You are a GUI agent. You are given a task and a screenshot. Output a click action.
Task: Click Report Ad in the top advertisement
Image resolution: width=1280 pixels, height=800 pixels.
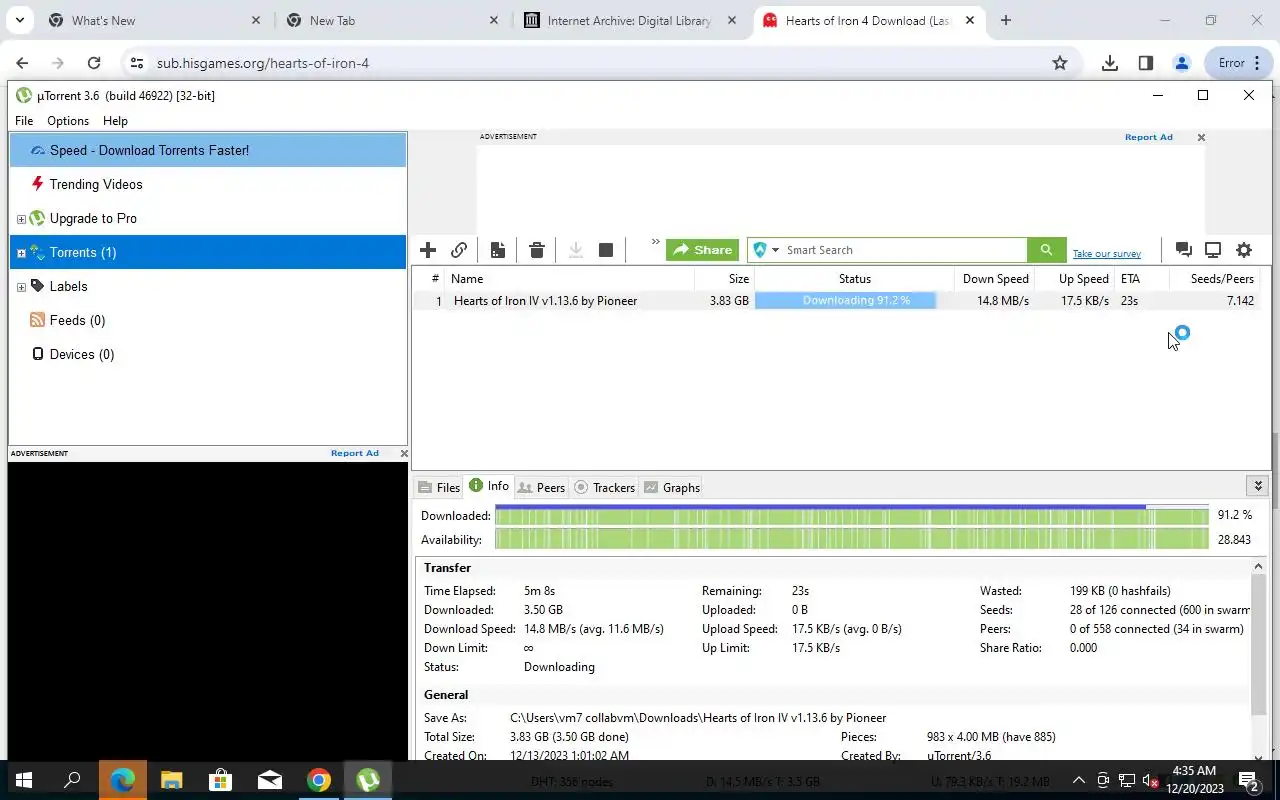point(1148,137)
